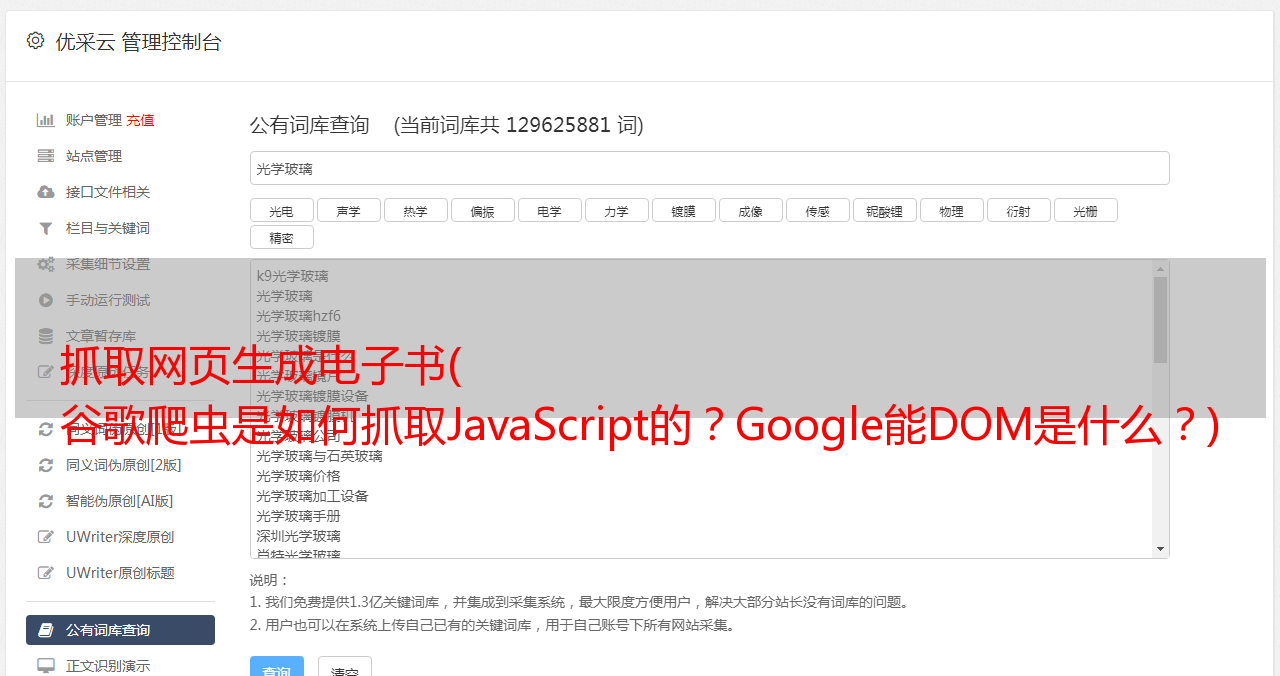Click the gears icon for 采集细节设置
Image resolution: width=1280 pixels, height=676 pixels.
(x=46, y=264)
